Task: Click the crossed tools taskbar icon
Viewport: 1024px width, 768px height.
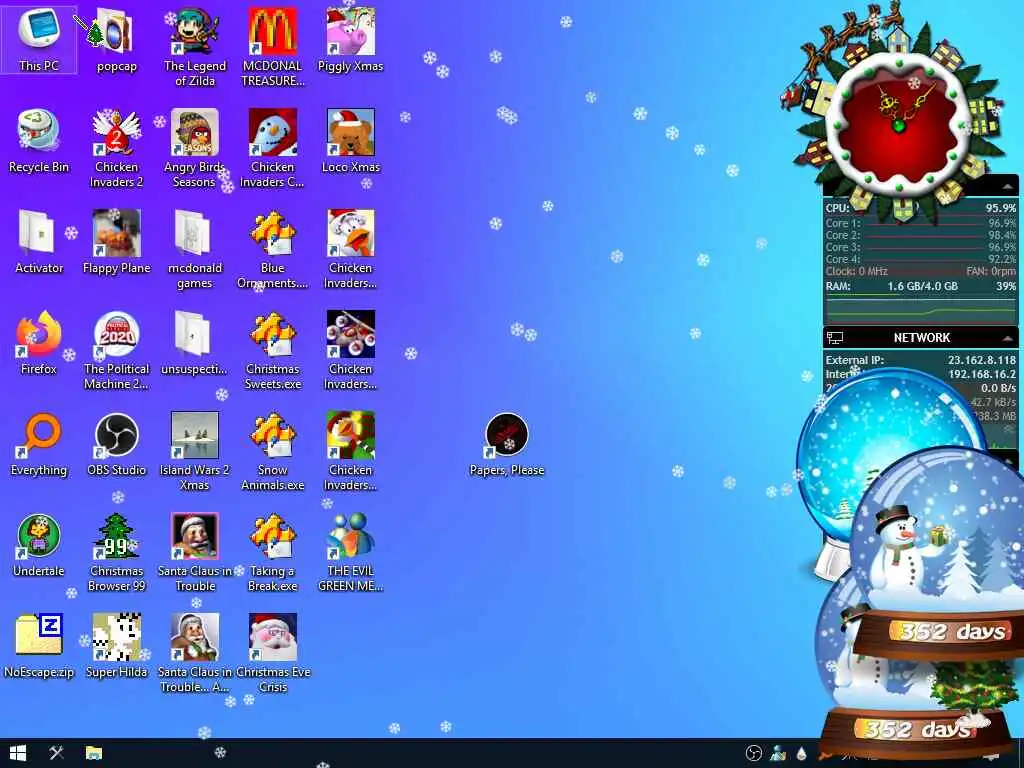Action: pyautogui.click(x=56, y=753)
